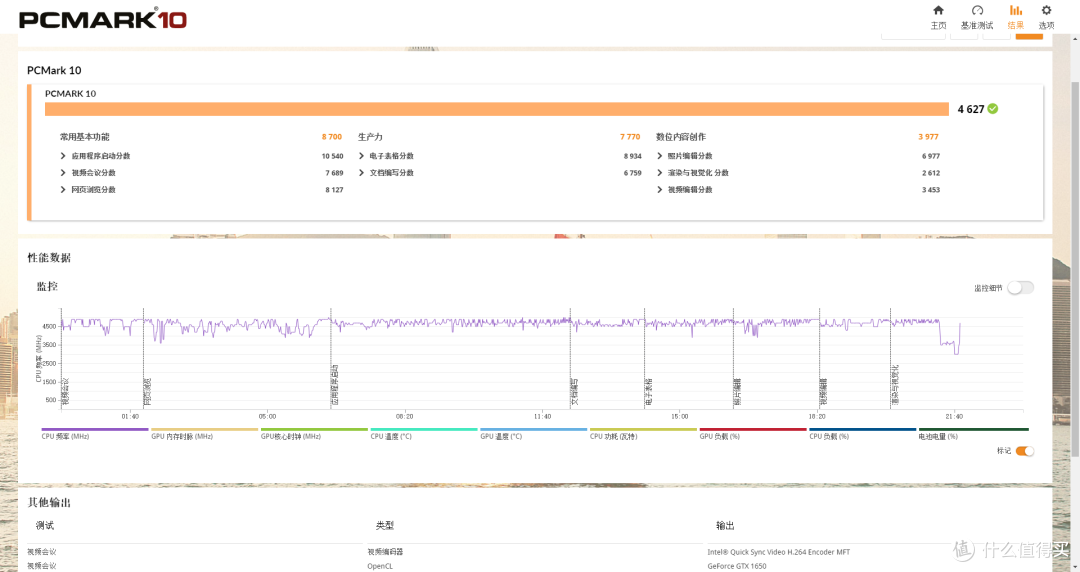Image resolution: width=1080 pixels, height=572 pixels.
Task: Expand the 网页浏览分数 row
Action: [x=88, y=190]
